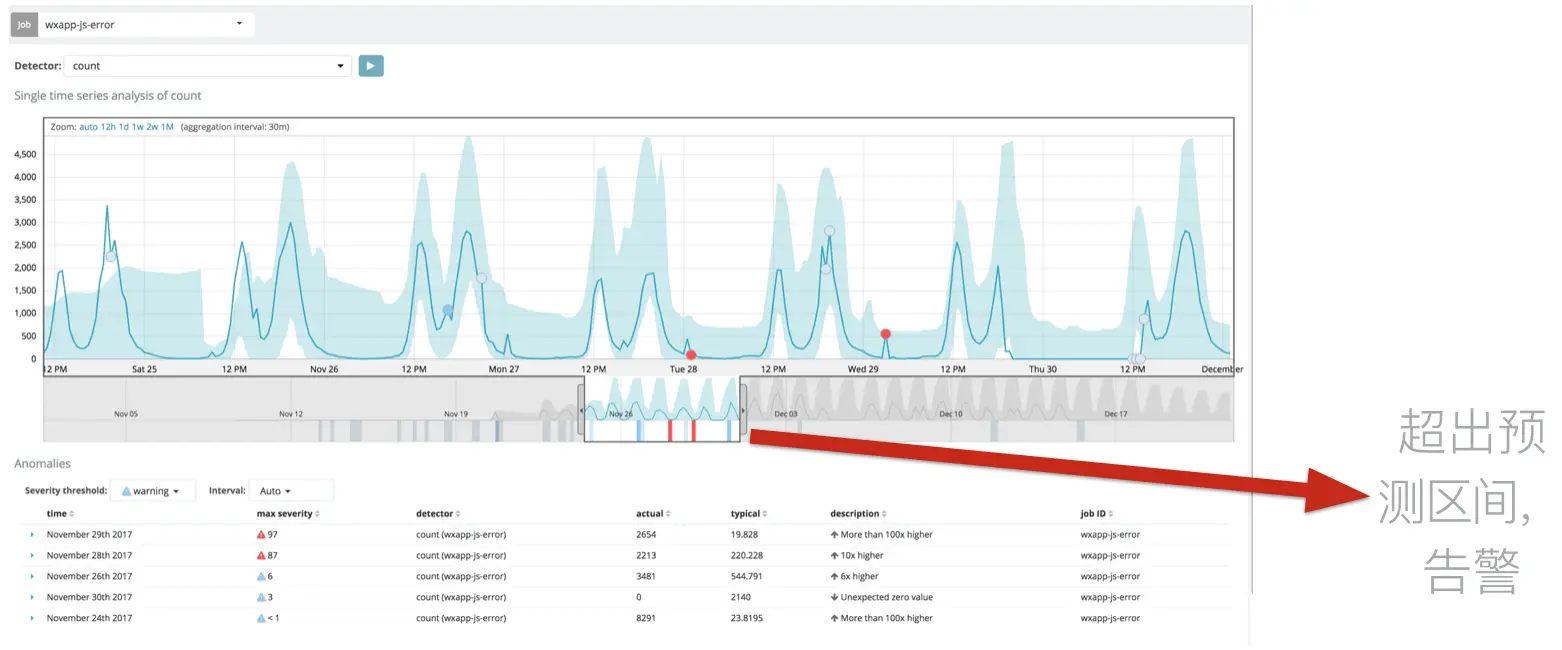This screenshot has width=1562, height=650.
Task: Click the left handle of context chart brush
Action: (x=581, y=411)
